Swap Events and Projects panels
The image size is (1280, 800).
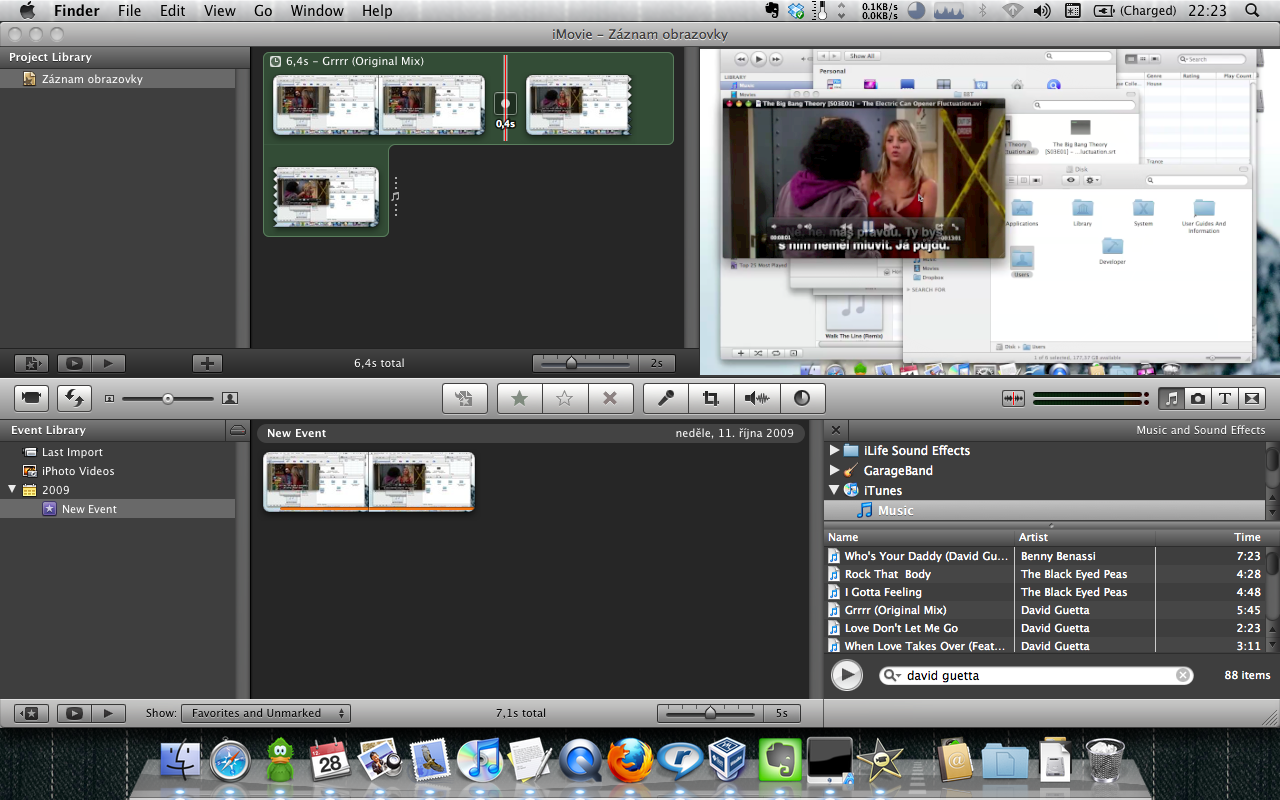coord(74,398)
